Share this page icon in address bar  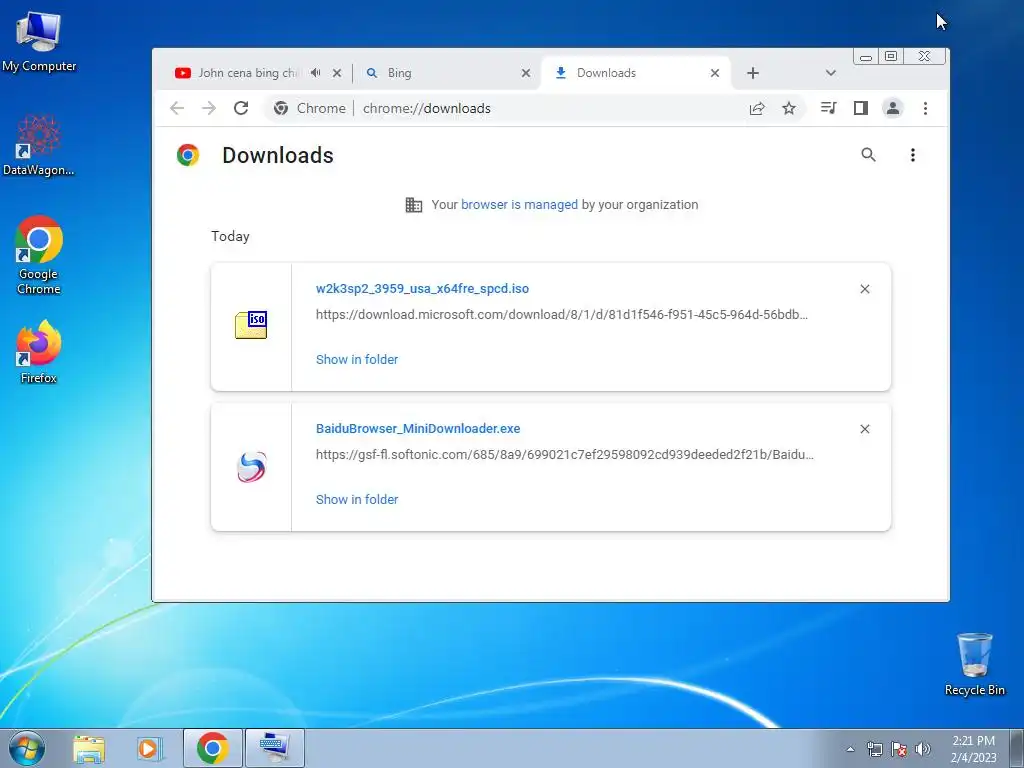coord(757,108)
